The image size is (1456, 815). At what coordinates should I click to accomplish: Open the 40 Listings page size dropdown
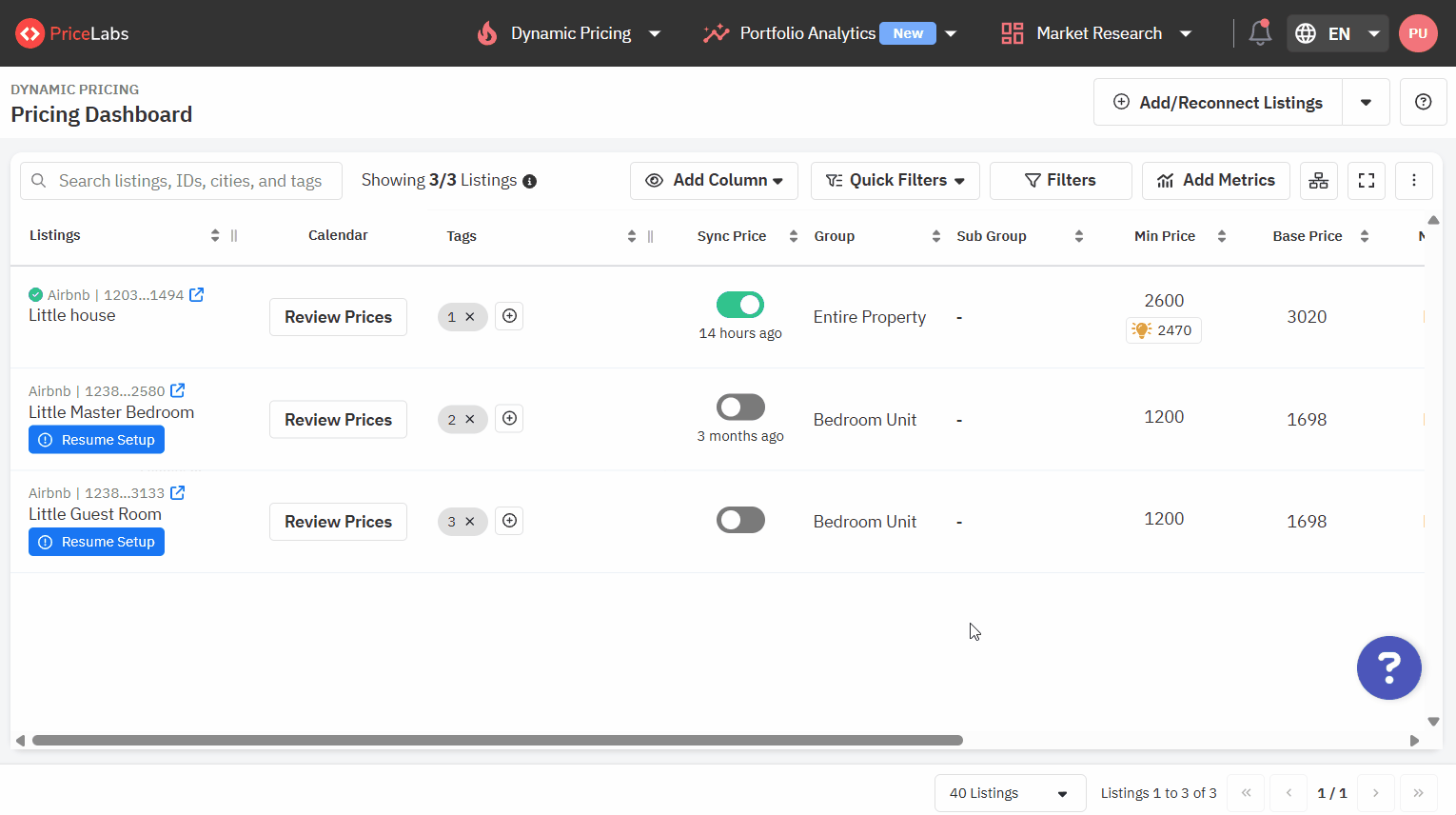pos(1011,793)
